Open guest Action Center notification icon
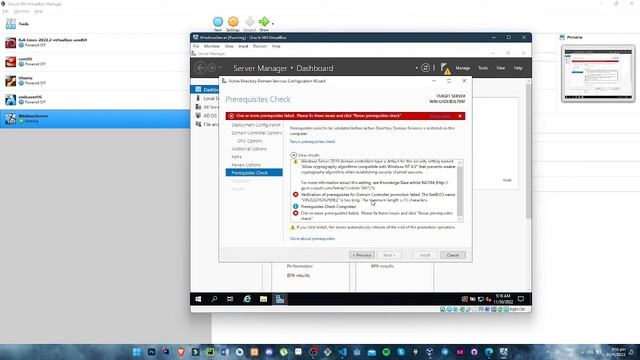The width and height of the screenshot is (640, 360). click(521, 299)
